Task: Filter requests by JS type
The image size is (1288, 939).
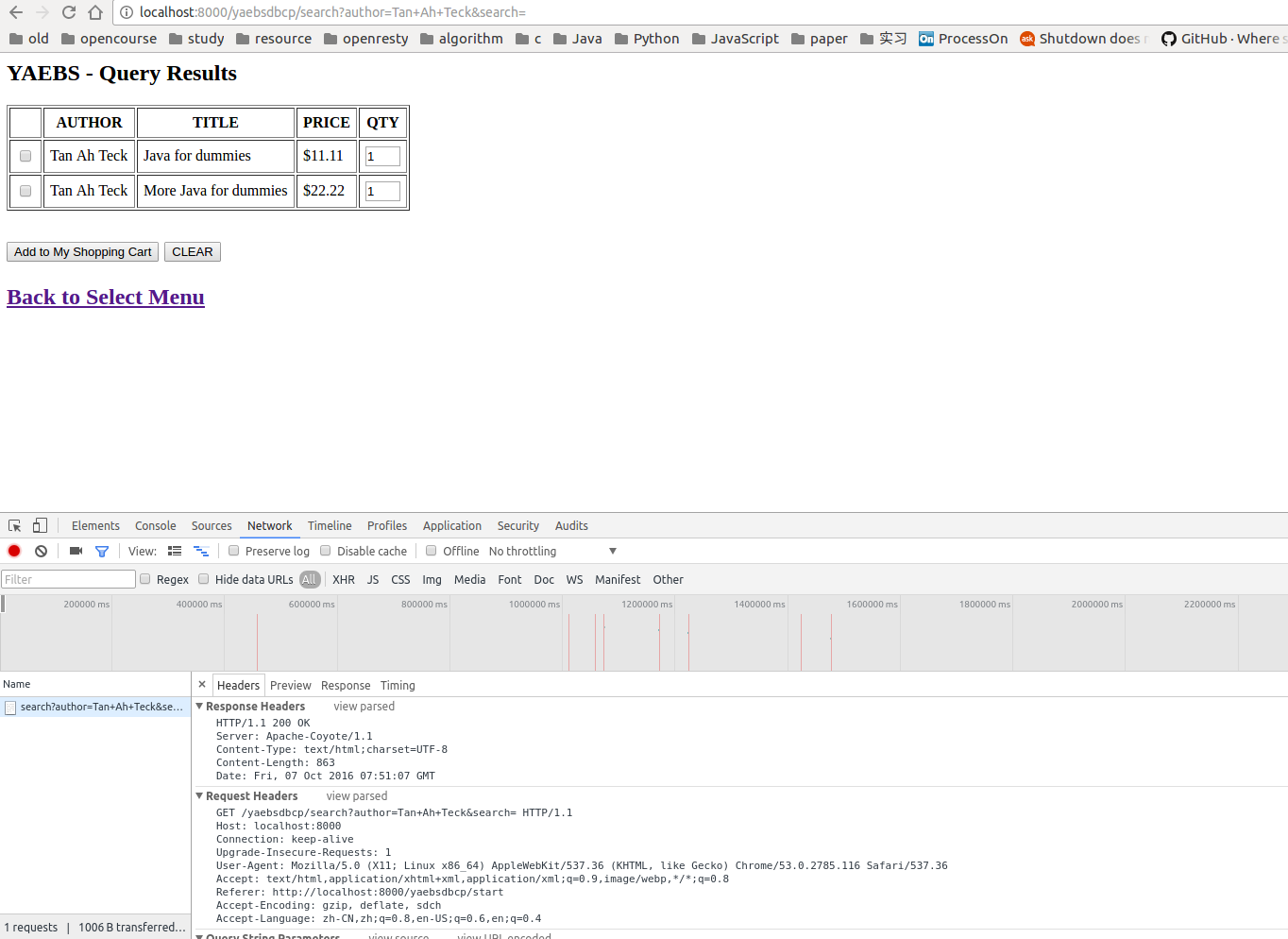Action: point(373,580)
